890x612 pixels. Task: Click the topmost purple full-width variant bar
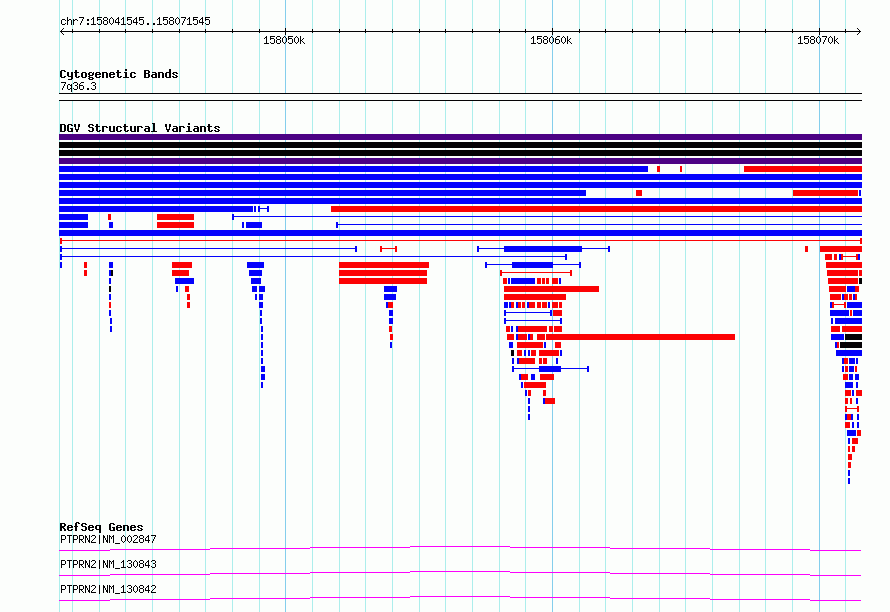click(x=460, y=137)
